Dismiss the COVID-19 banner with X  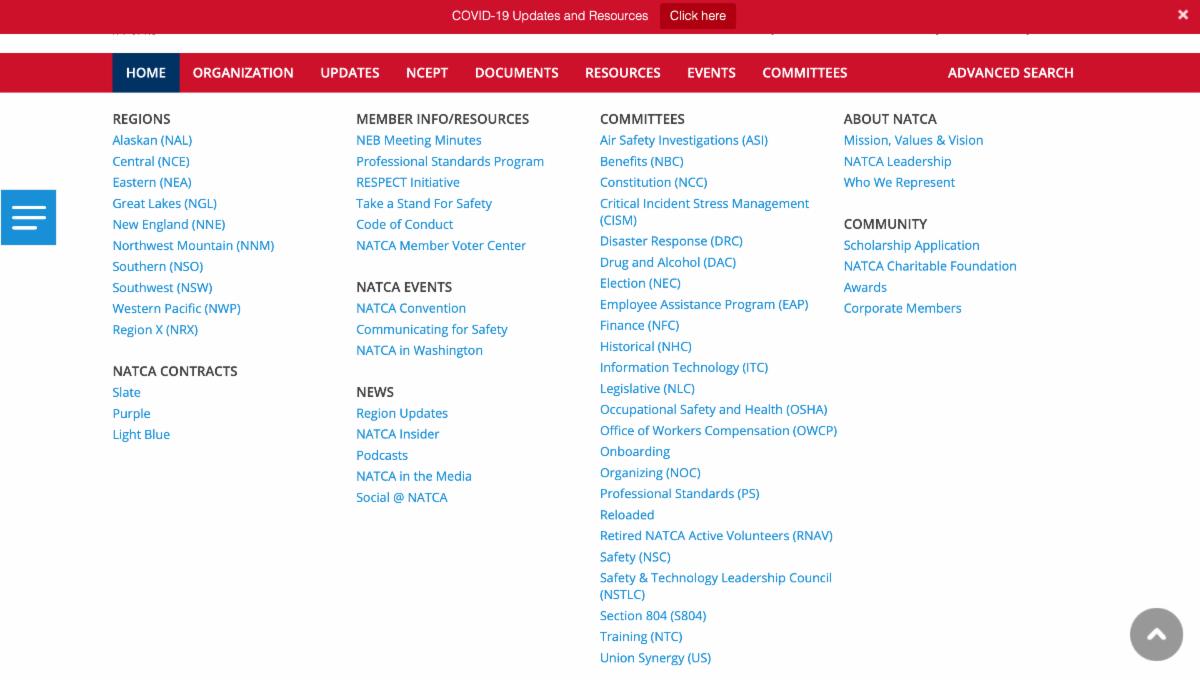point(1183,15)
